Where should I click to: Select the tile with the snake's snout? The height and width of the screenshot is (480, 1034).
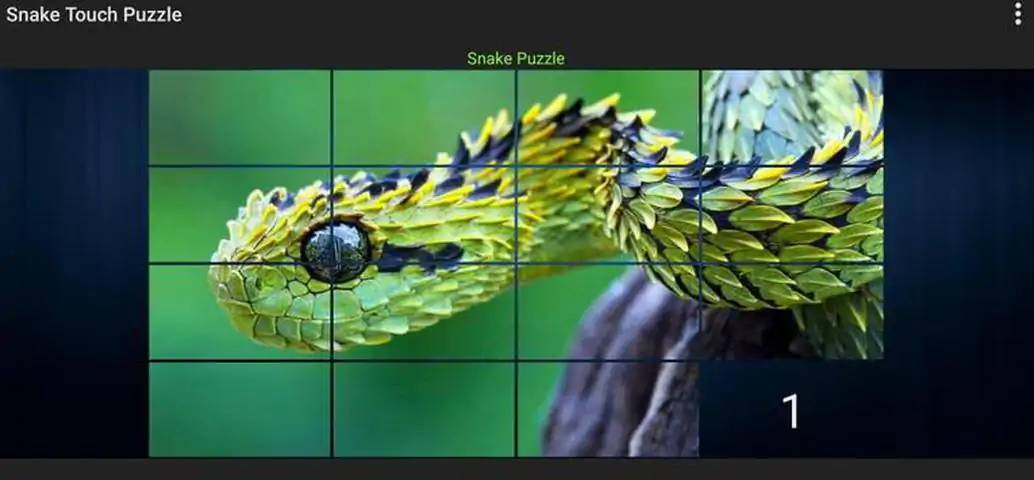(240, 311)
